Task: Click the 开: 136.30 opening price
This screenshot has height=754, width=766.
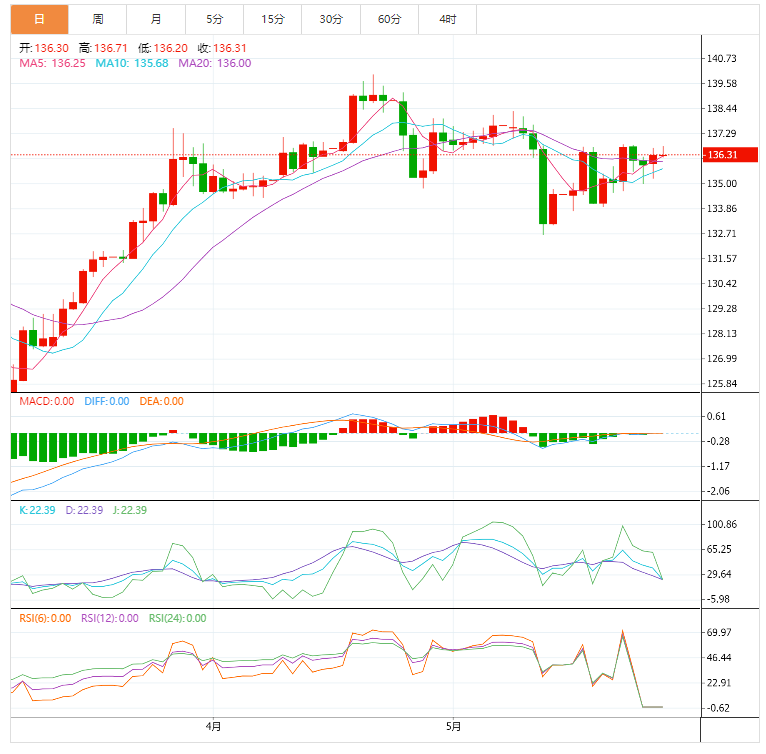Action: (x=44, y=48)
